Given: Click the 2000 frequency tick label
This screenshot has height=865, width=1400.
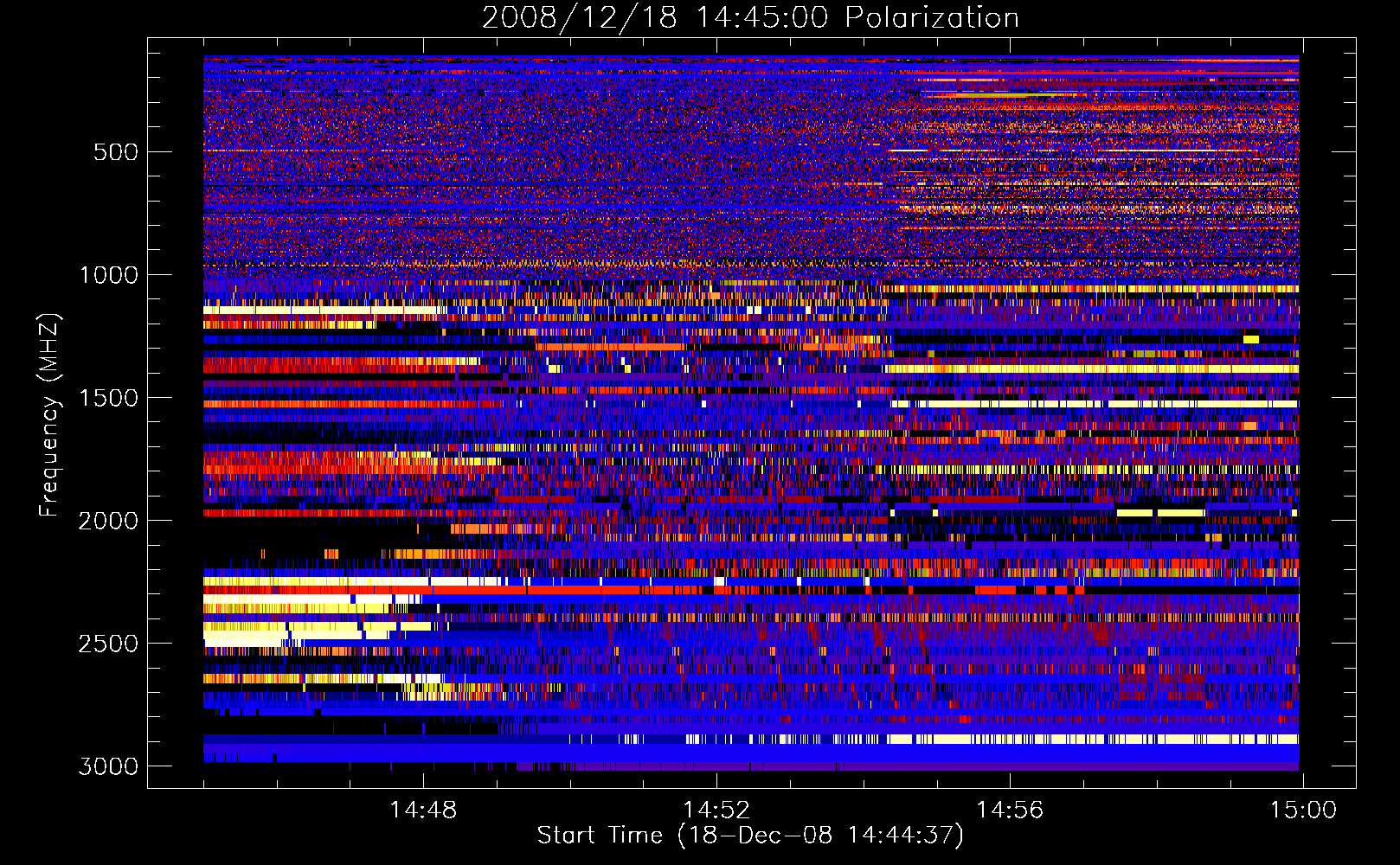Looking at the screenshot, I should pos(108,521).
